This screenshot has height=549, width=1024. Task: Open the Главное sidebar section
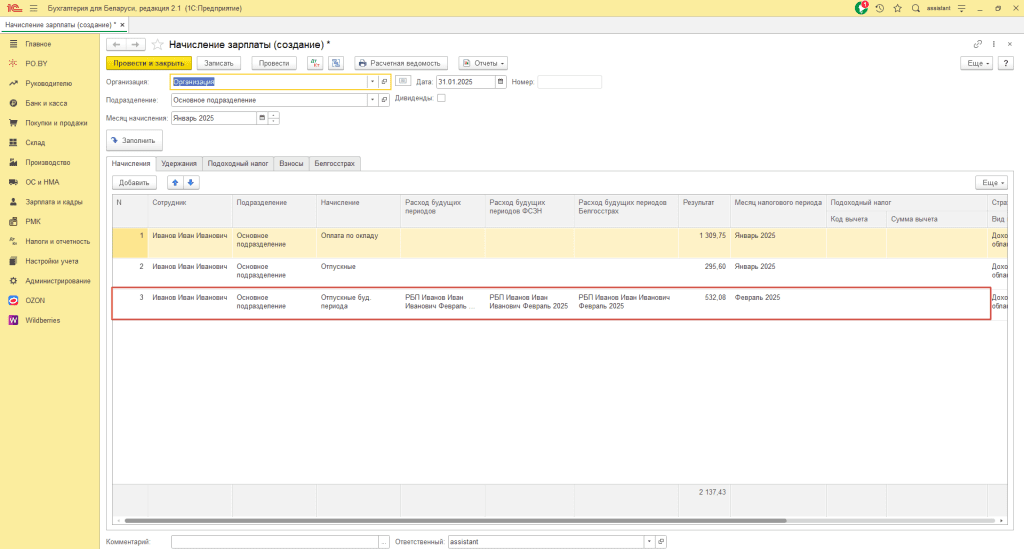(x=38, y=44)
